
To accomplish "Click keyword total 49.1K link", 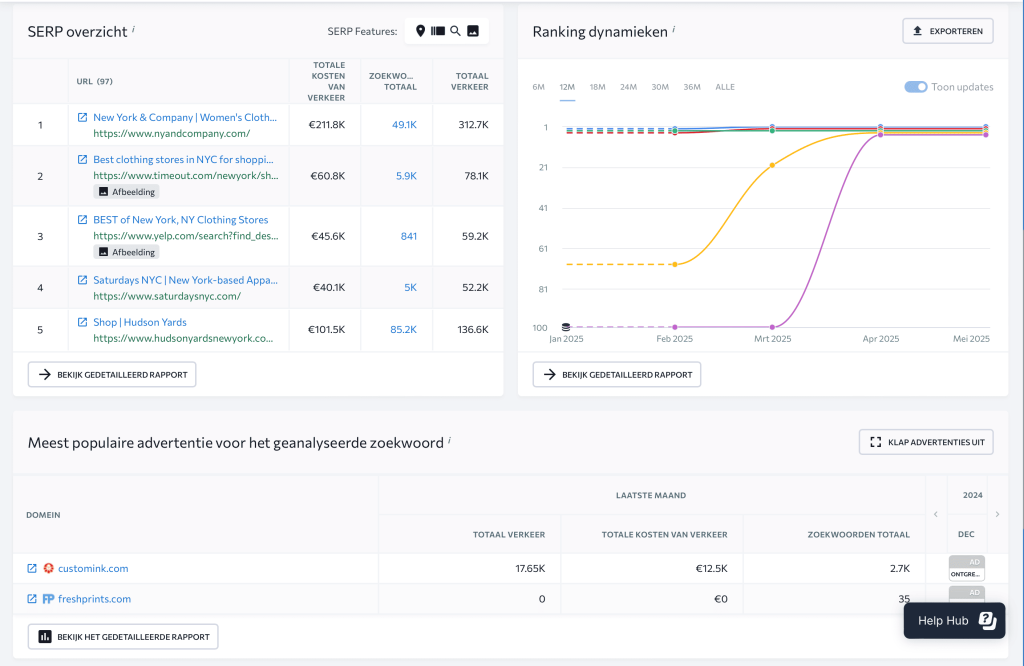I will (x=404, y=125).
